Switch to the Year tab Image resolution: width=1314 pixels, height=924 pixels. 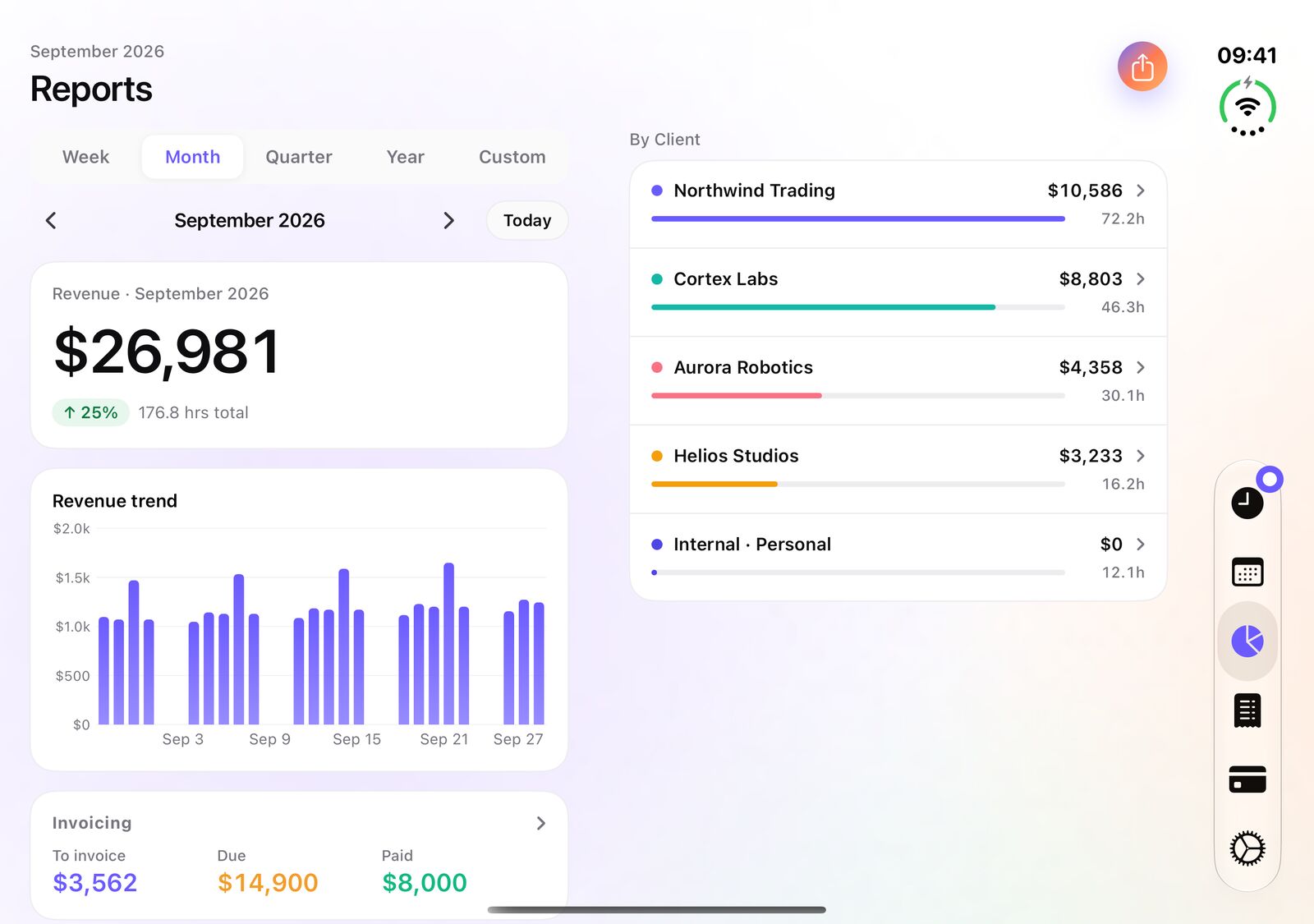point(406,157)
